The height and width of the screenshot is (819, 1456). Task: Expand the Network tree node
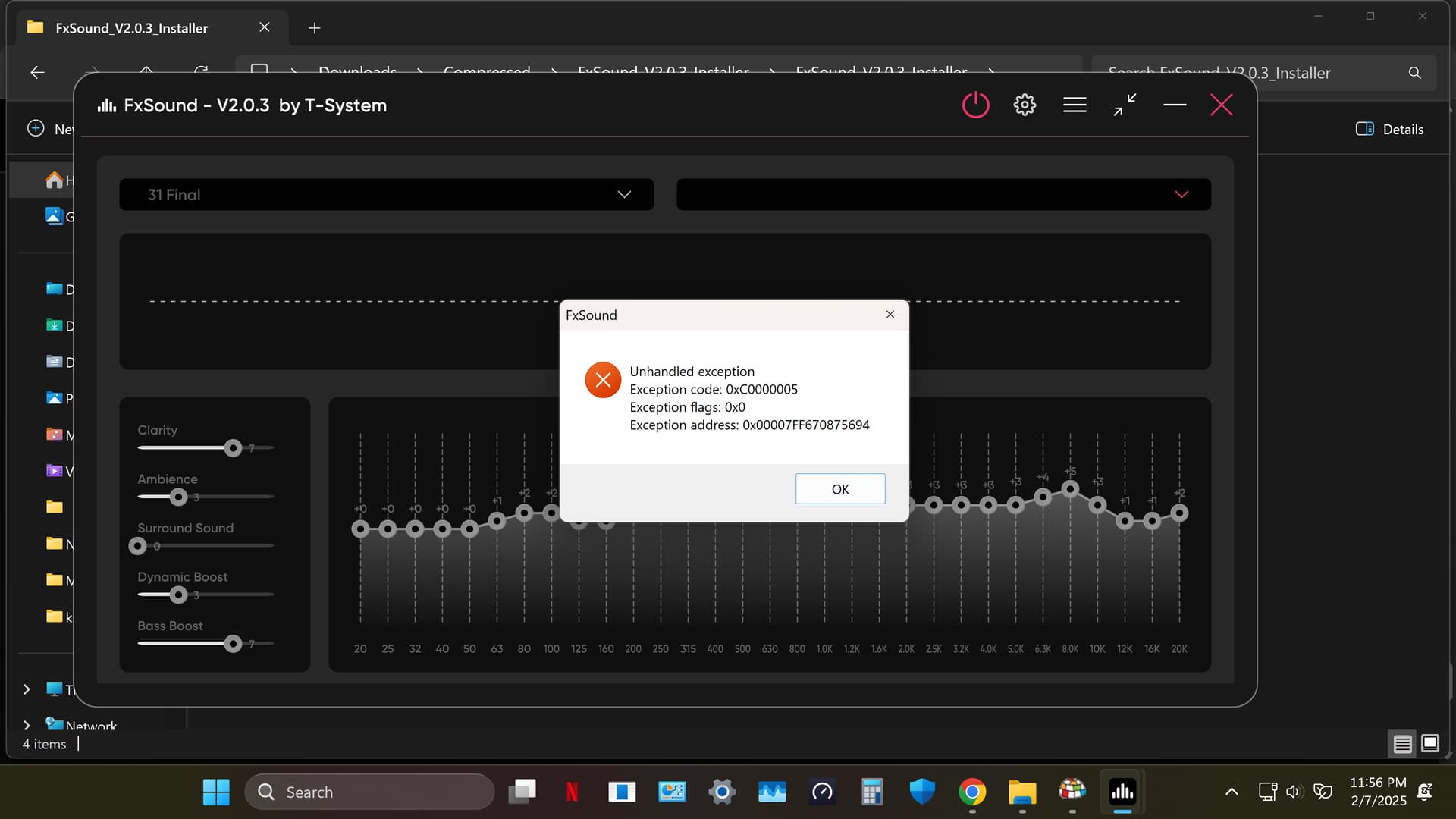27,726
